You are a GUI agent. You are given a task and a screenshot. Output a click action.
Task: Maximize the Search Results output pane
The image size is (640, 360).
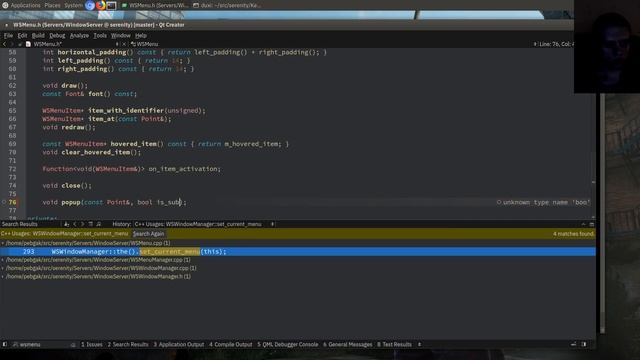591,224
